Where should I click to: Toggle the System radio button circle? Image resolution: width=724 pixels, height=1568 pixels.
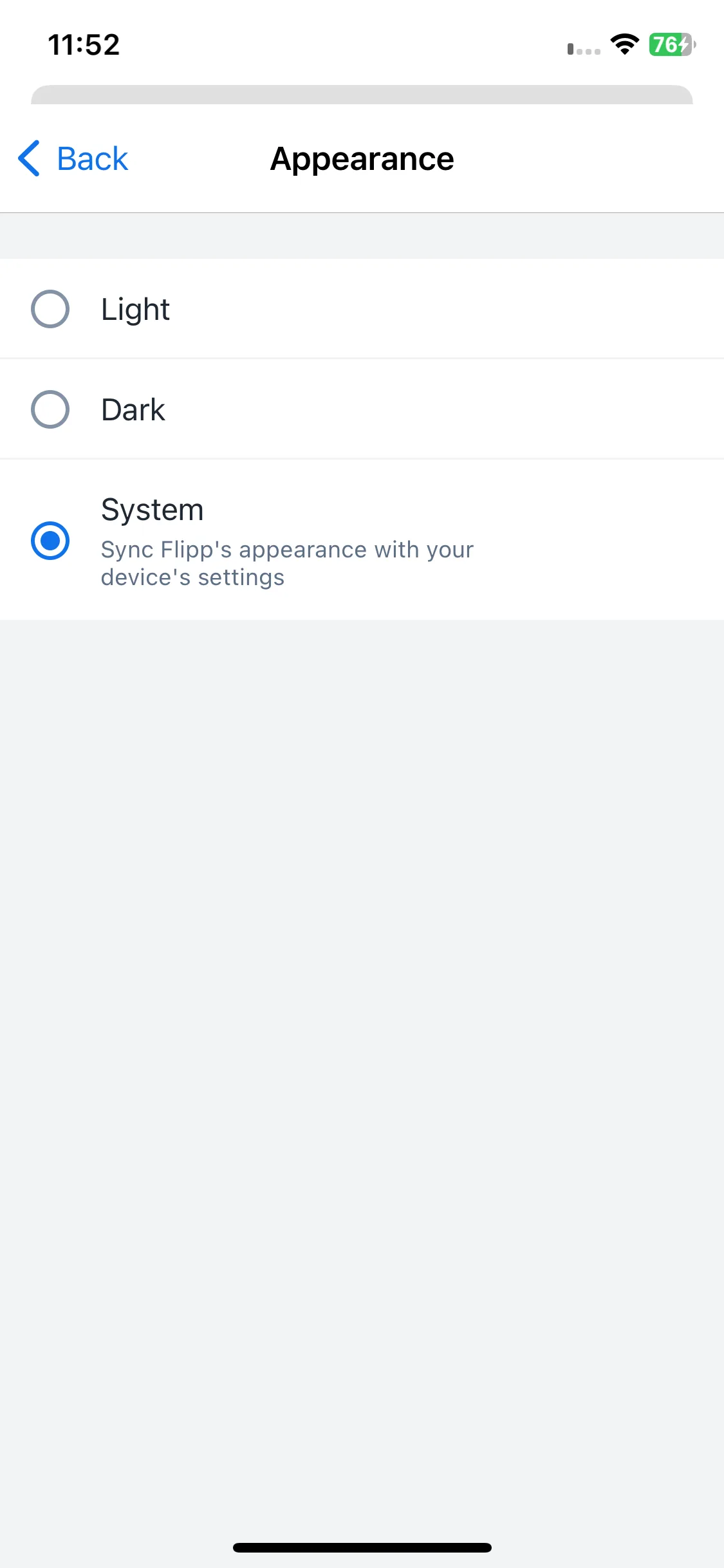pos(50,541)
